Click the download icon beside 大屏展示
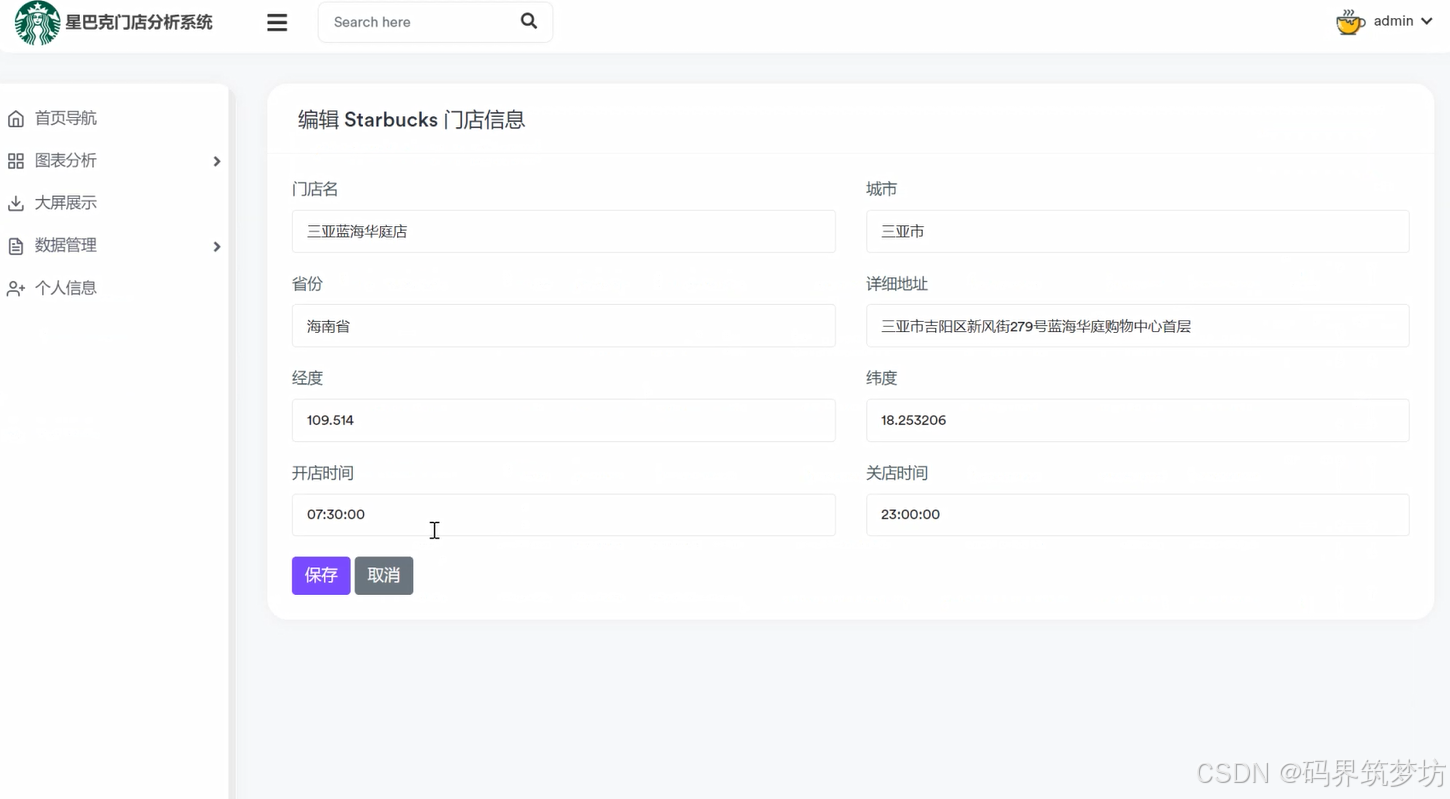This screenshot has height=799, width=1450. pyautogui.click(x=16, y=203)
